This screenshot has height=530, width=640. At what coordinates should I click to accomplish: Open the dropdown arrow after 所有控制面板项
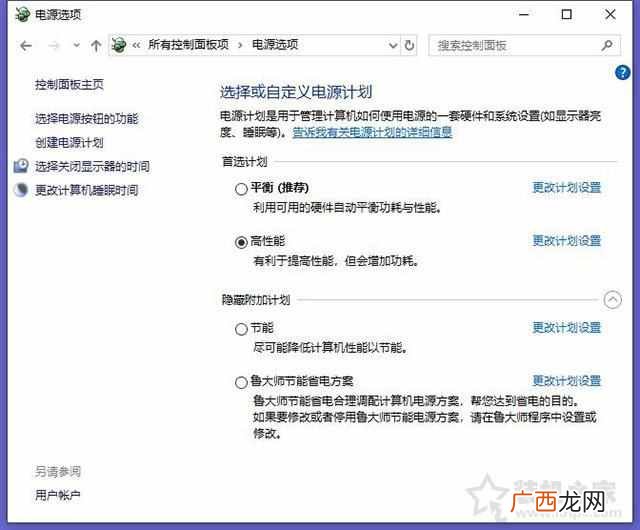pyautogui.click(x=240, y=45)
